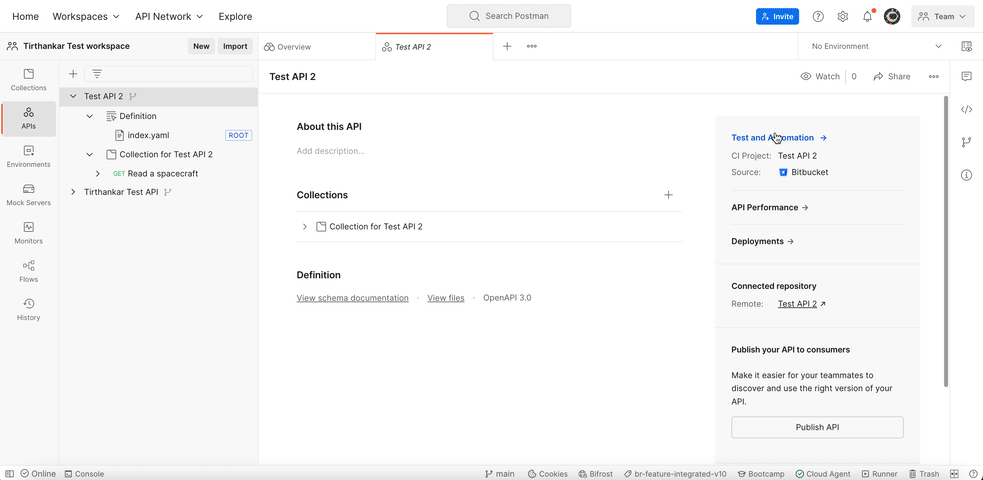
Task: Open the help question mark icon
Action: coord(818,17)
